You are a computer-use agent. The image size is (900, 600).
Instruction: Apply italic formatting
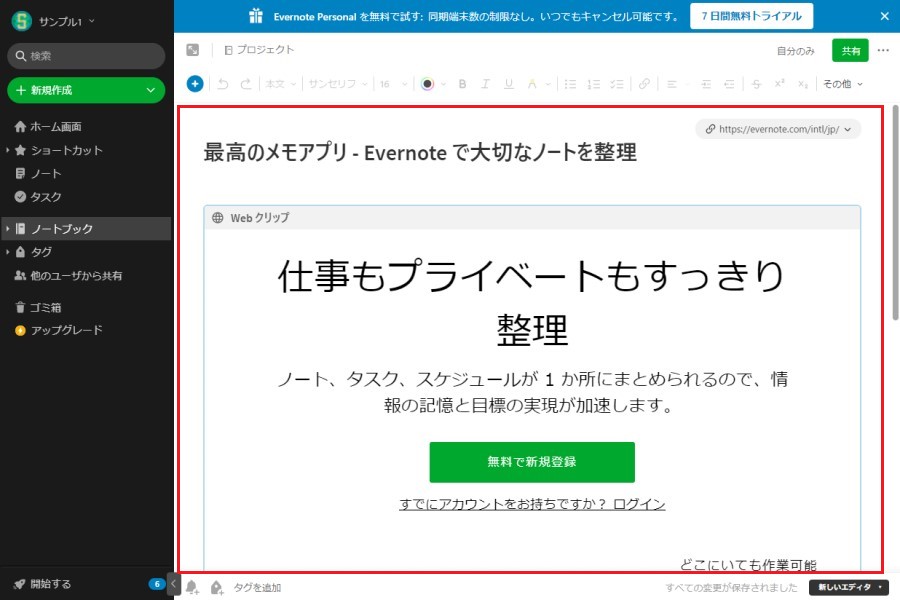485,84
